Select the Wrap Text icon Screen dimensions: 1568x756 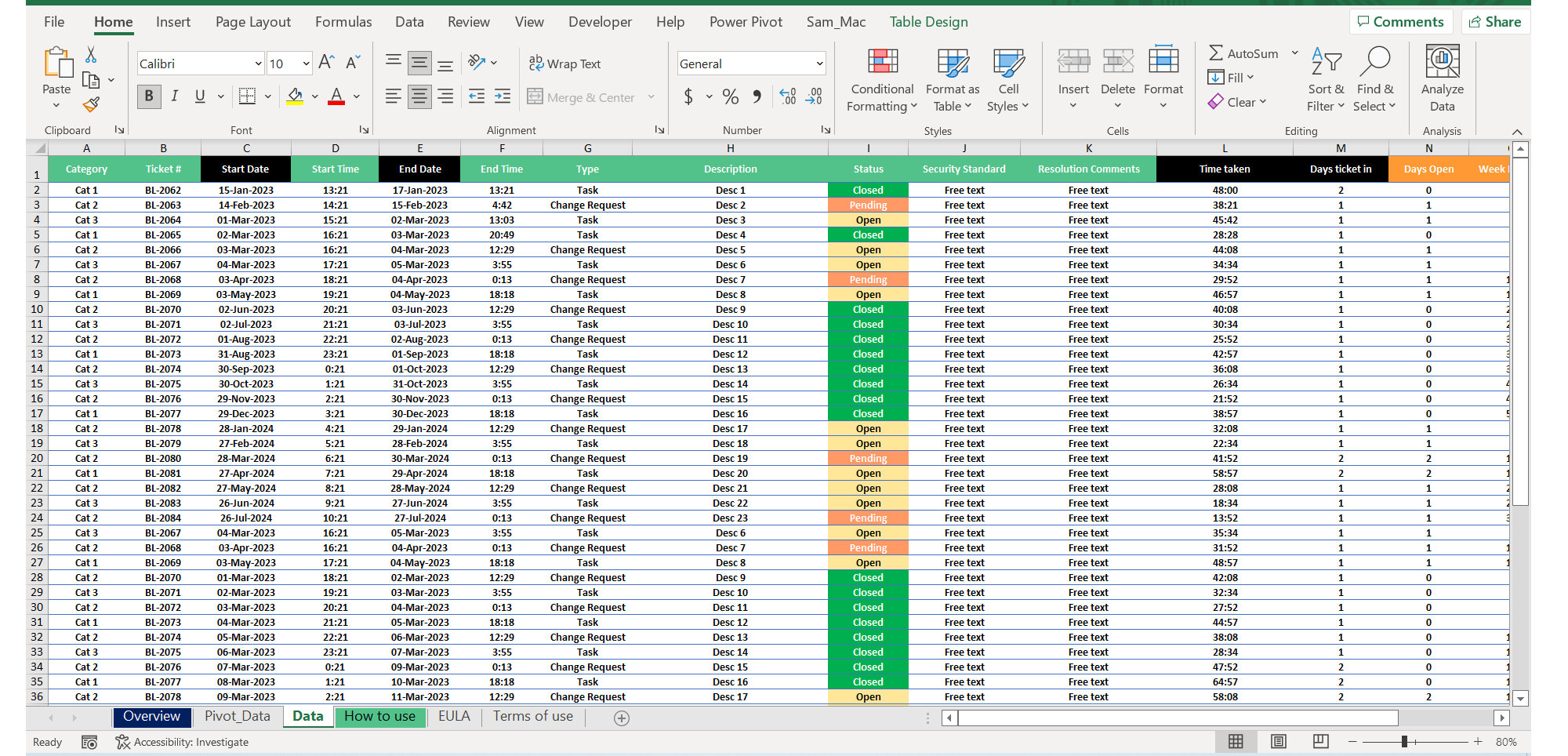point(536,64)
